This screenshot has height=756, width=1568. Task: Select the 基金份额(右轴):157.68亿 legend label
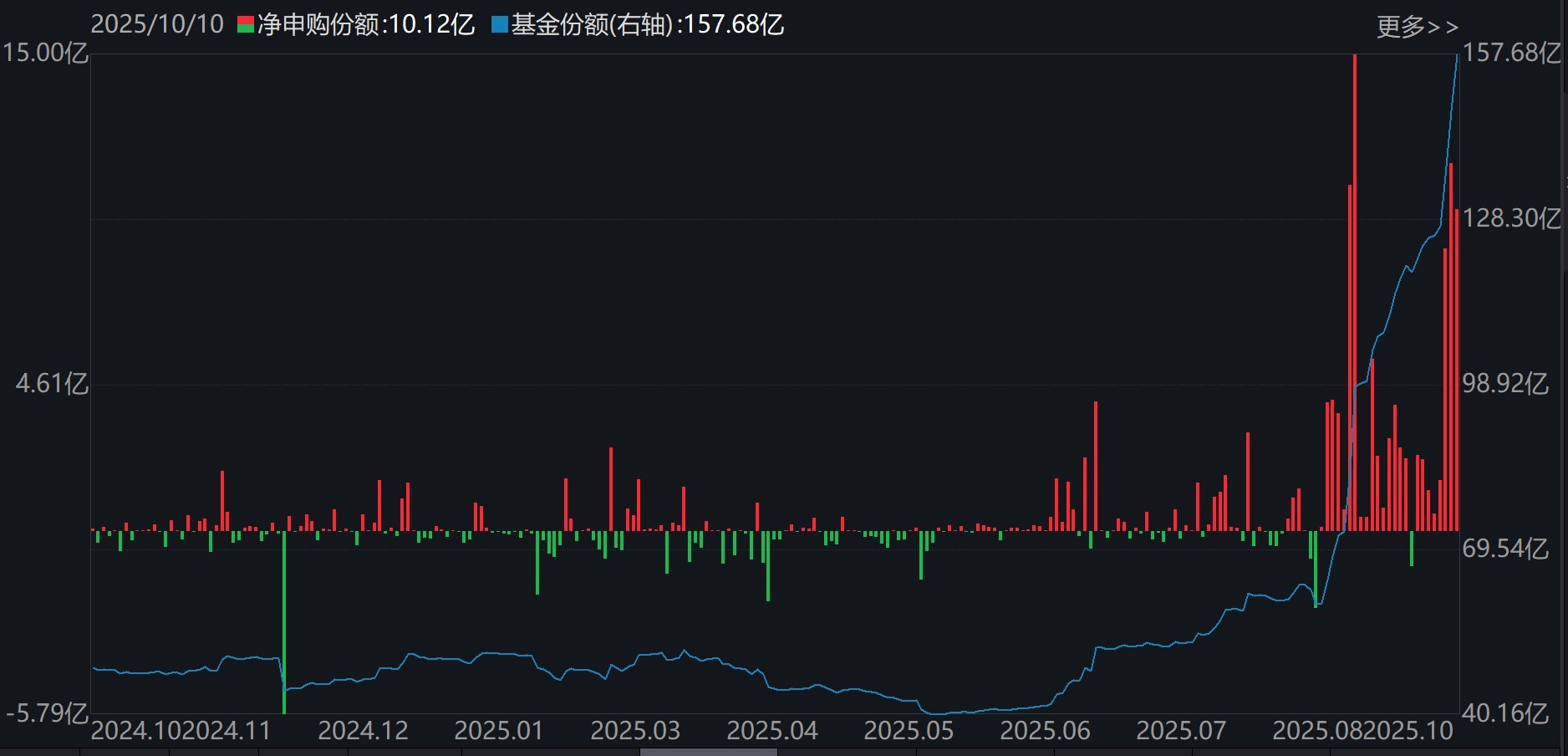click(x=648, y=24)
